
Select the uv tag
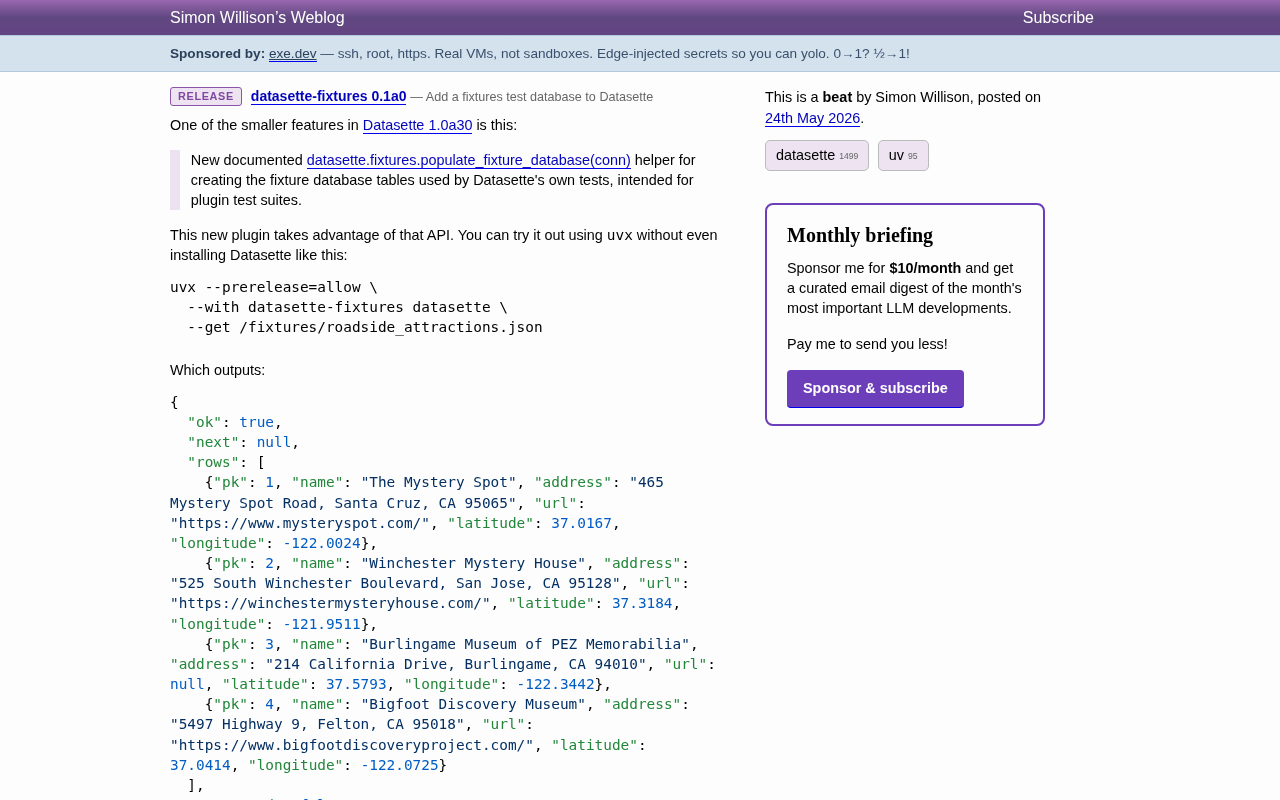pos(903,156)
